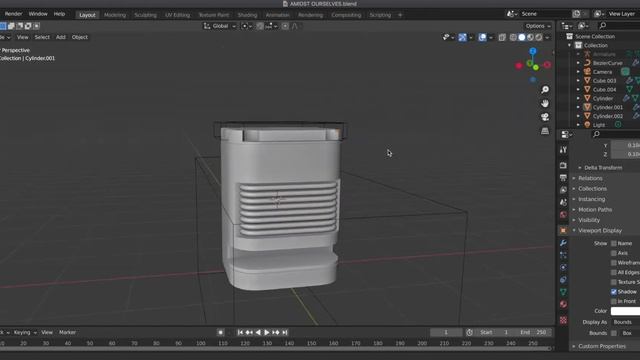Open the viewport shading options dropdown arrow

[x=547, y=38]
